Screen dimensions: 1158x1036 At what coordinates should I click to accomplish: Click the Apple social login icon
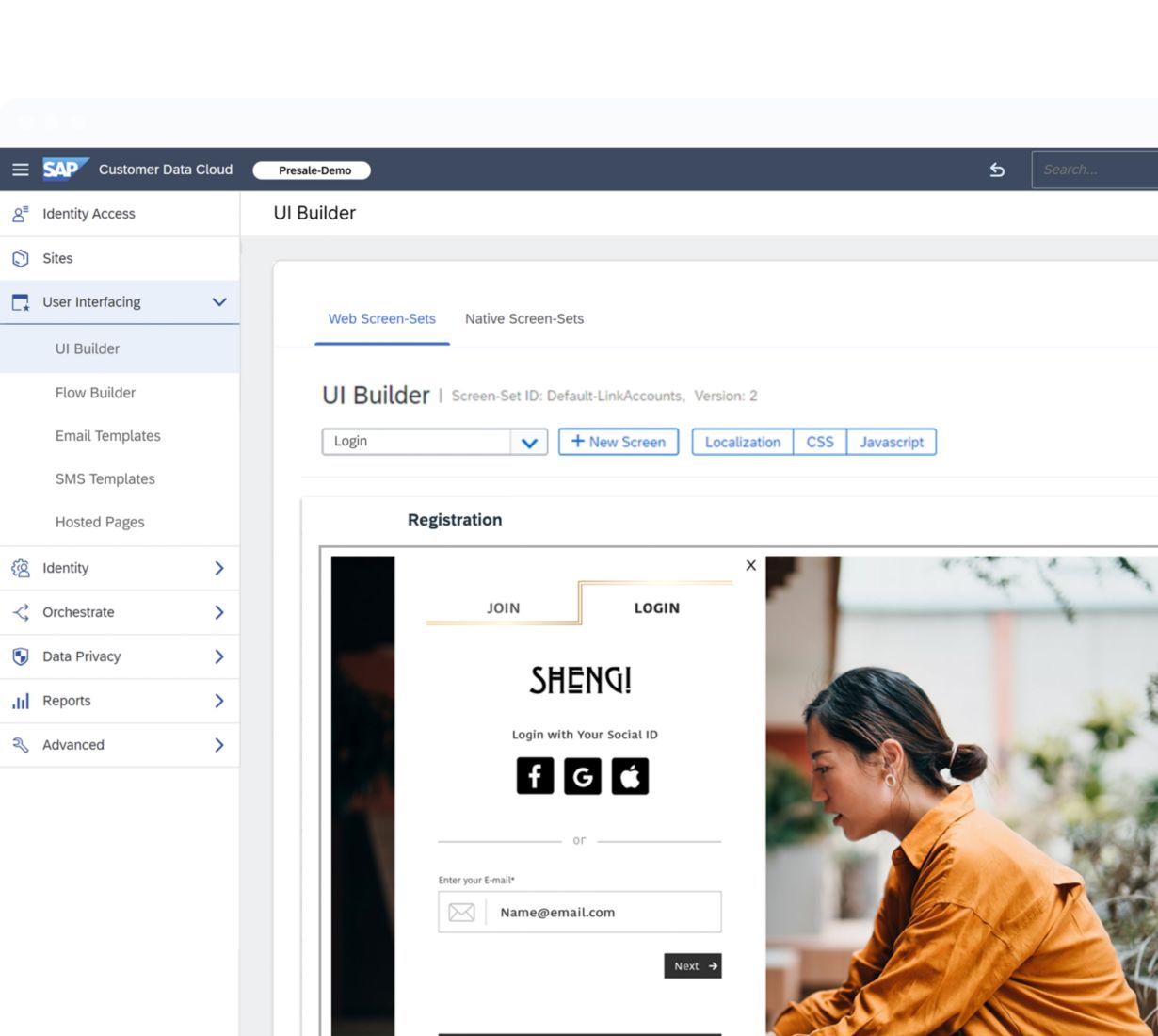(x=630, y=776)
